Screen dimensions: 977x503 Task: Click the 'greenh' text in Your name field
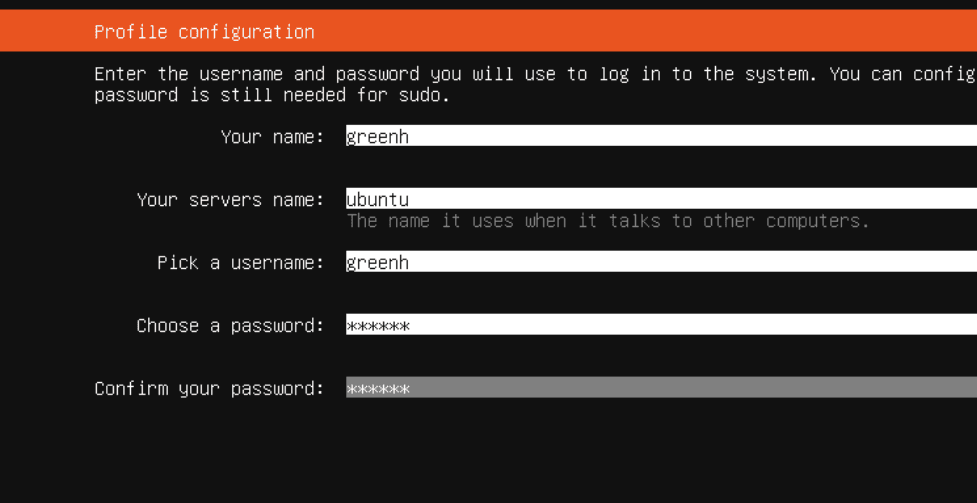point(378,137)
